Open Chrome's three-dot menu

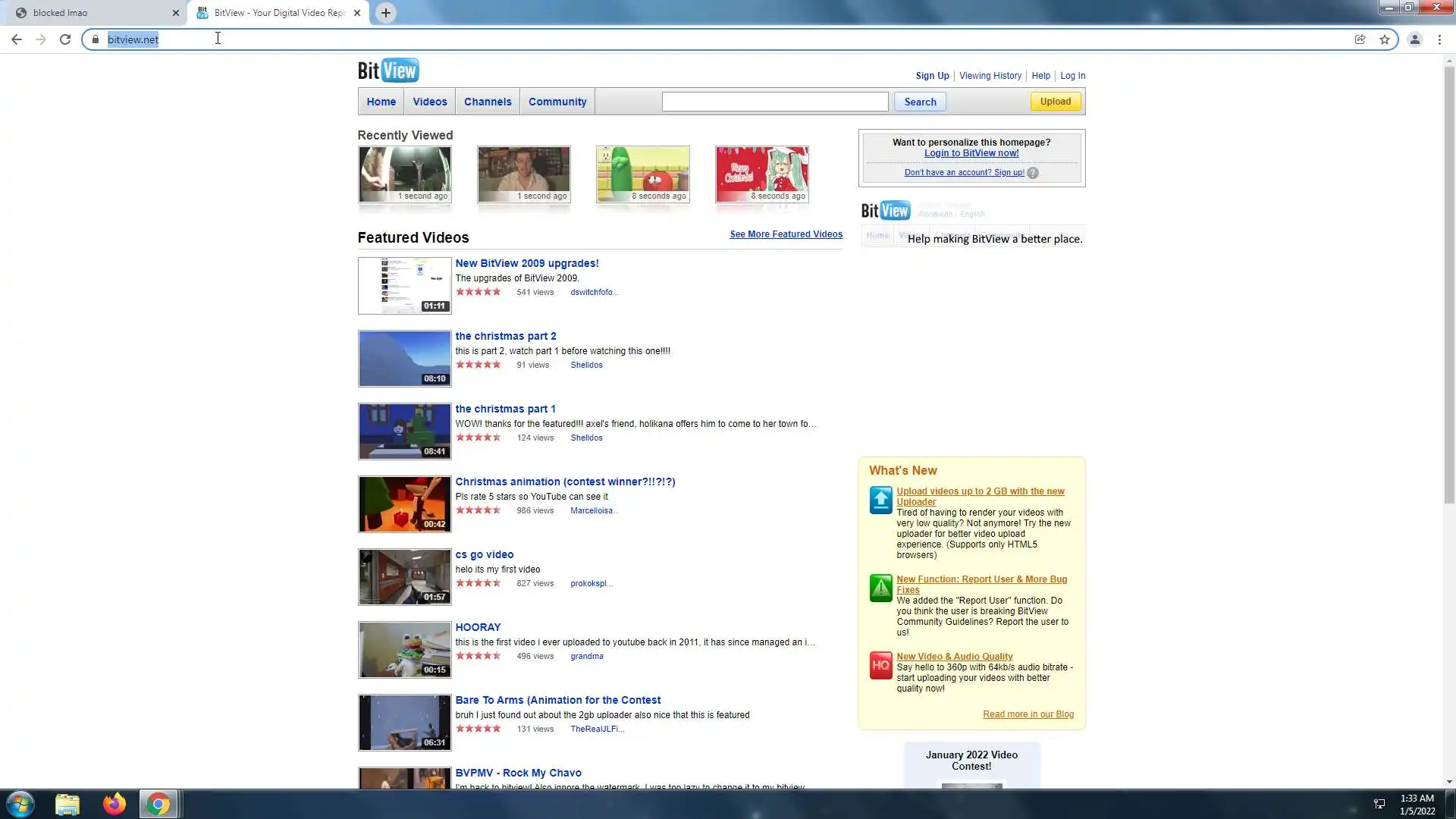[1439, 39]
